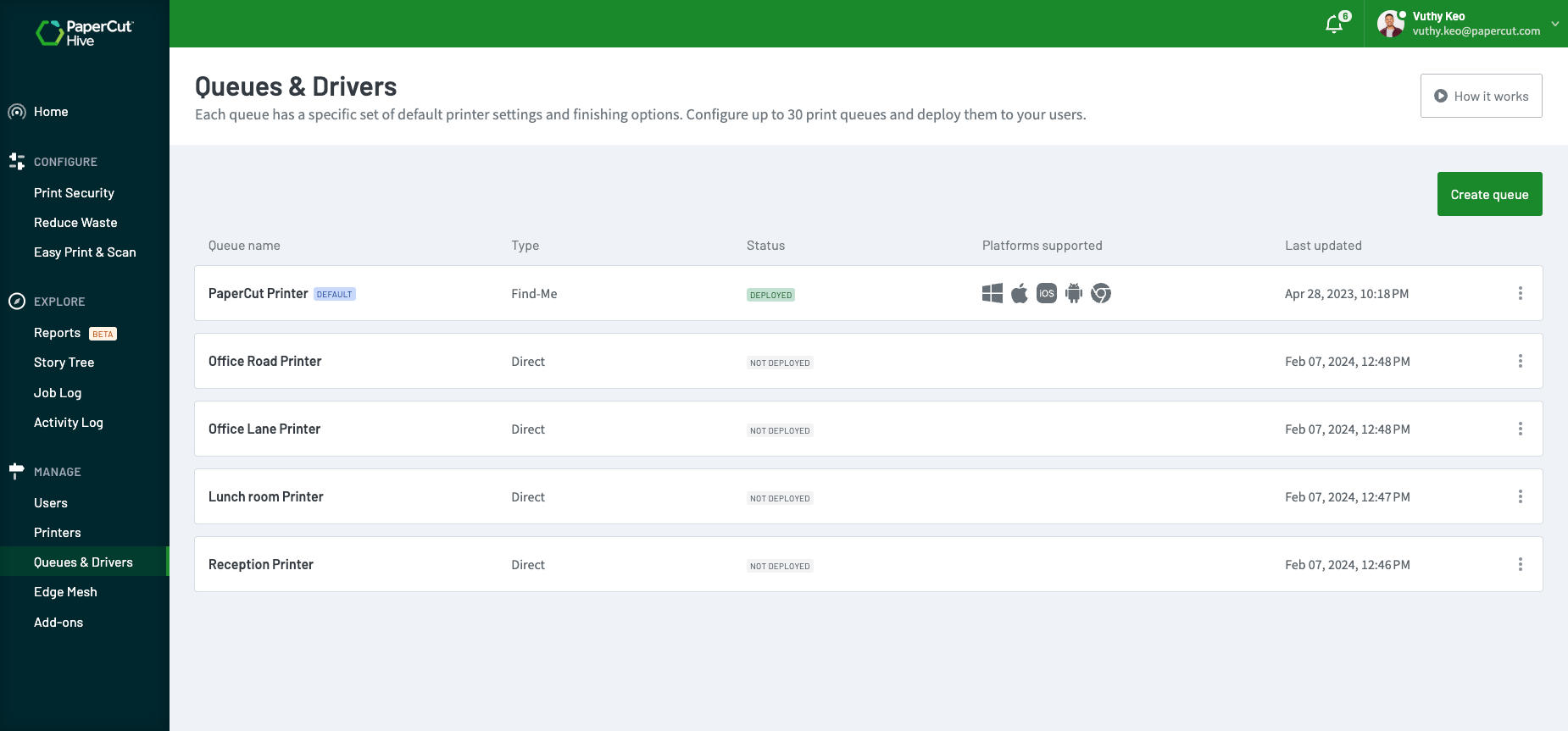This screenshot has height=731, width=1568.
Task: Open Activity Log page
Action: pyautogui.click(x=69, y=423)
